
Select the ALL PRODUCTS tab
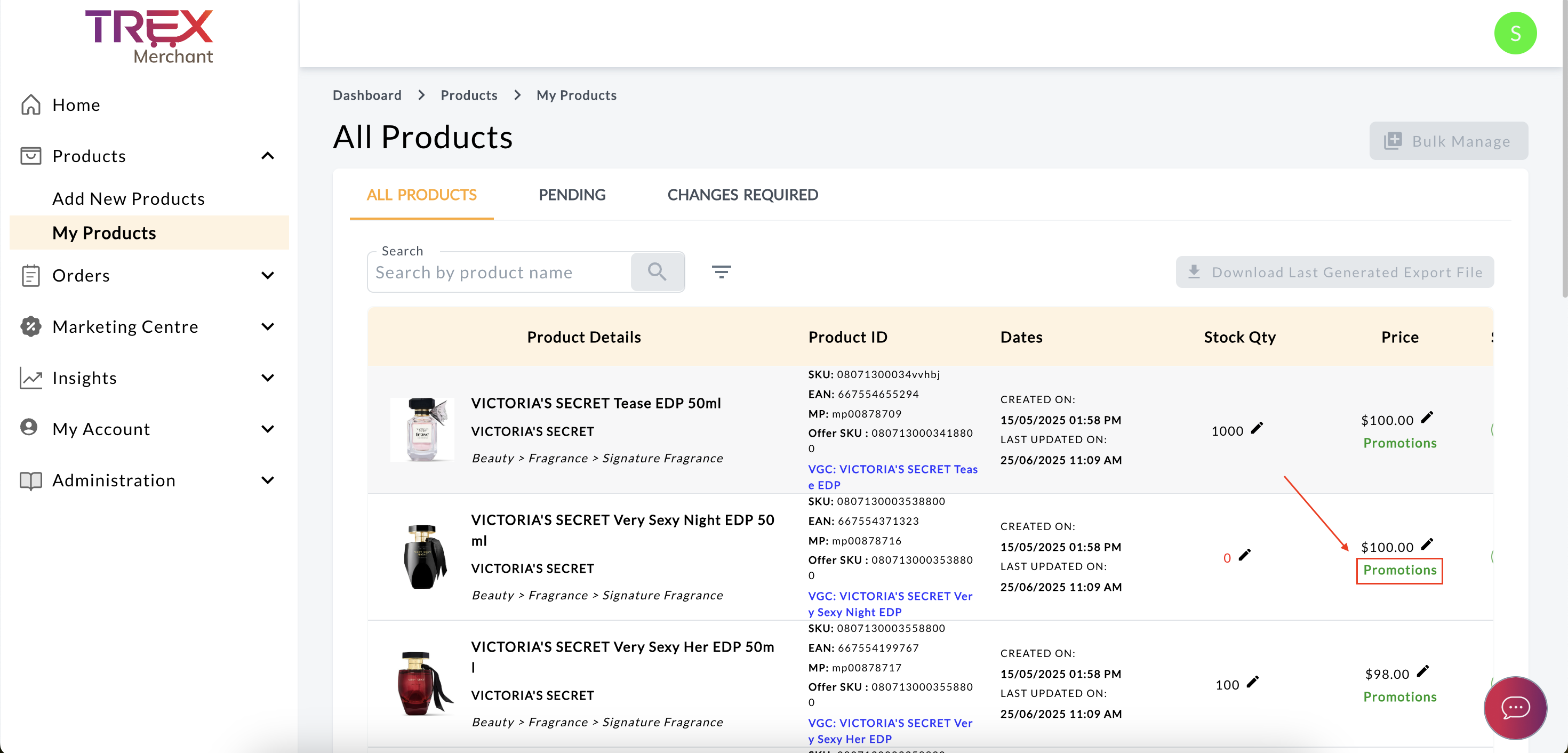[421, 195]
